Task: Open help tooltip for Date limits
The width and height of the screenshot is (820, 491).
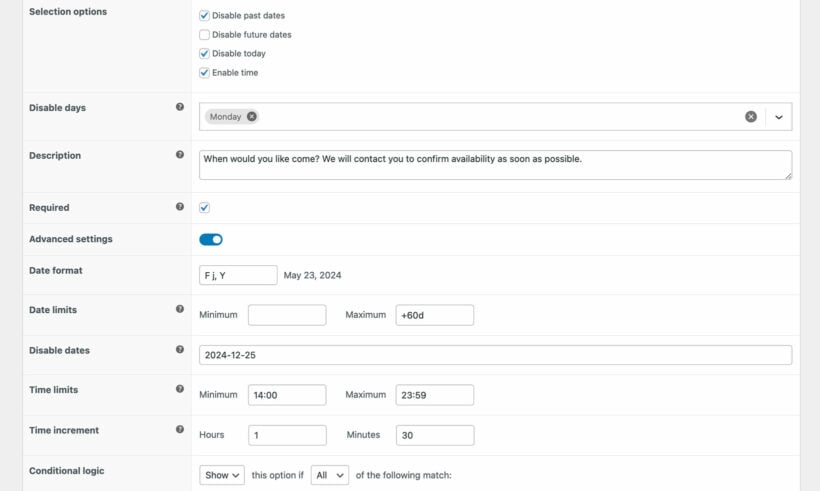Action: (x=180, y=309)
